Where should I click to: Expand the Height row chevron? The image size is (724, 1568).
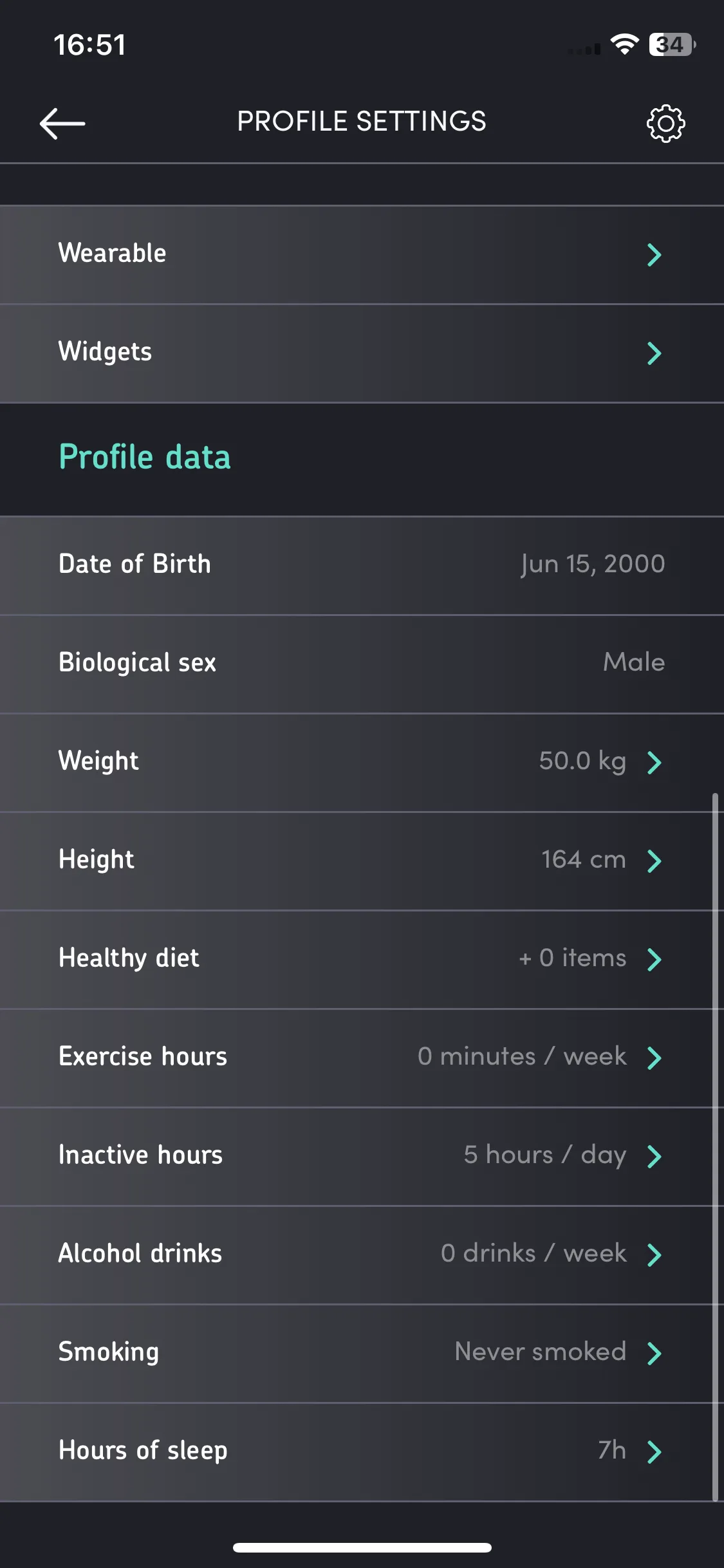(654, 861)
